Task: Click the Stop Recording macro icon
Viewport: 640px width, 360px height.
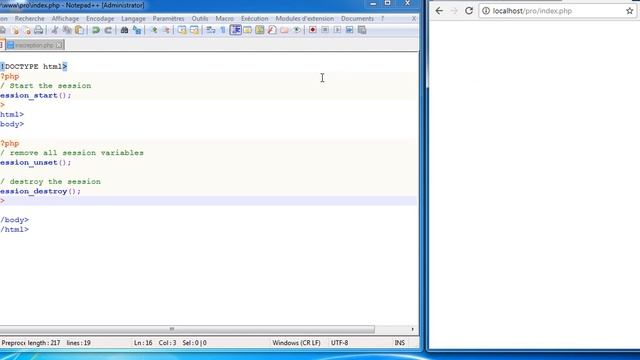Action: [x=325, y=30]
